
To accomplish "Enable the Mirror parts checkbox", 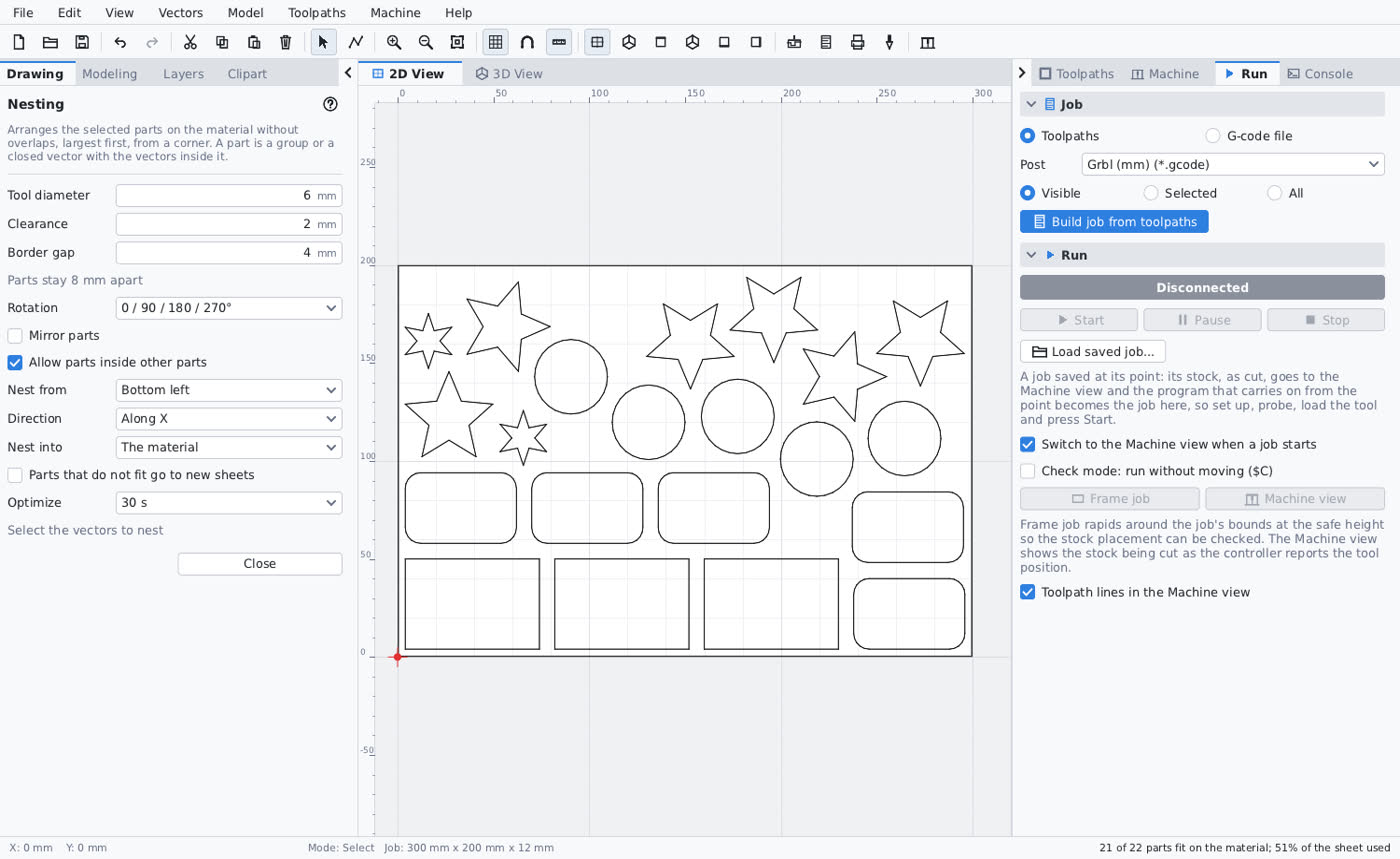I will tap(15, 336).
